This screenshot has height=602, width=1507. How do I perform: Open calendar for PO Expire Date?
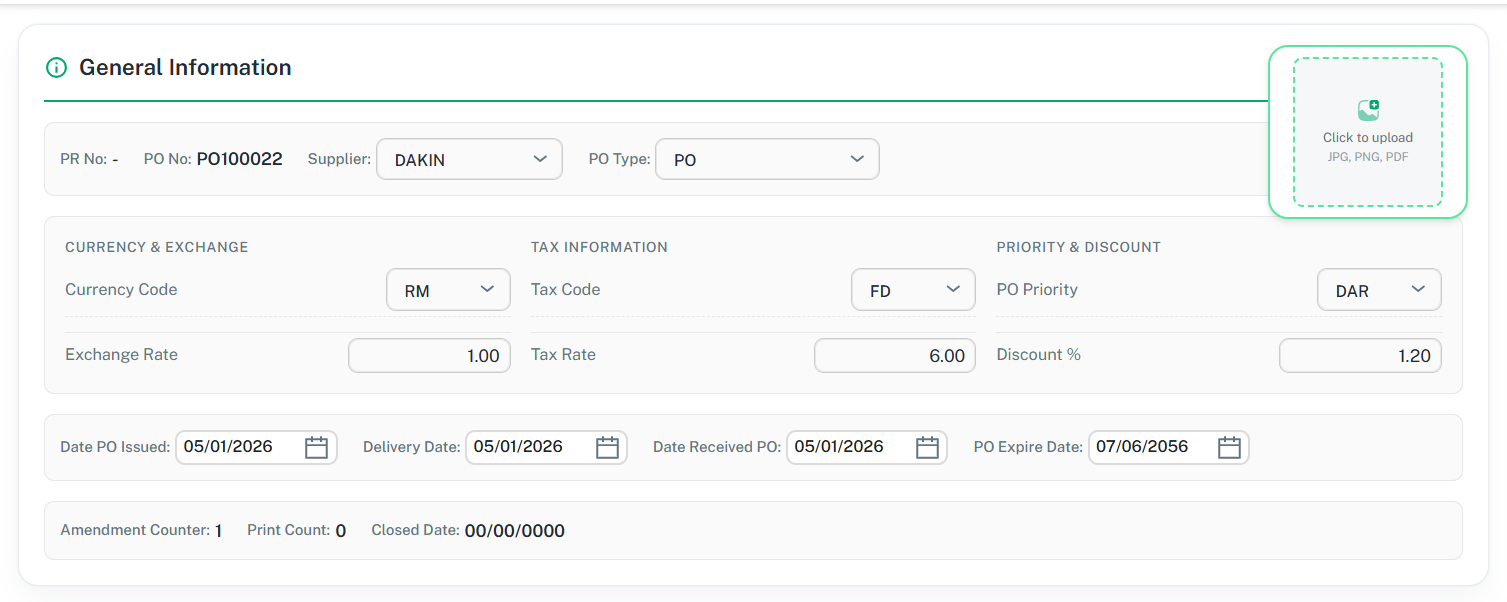click(1229, 448)
